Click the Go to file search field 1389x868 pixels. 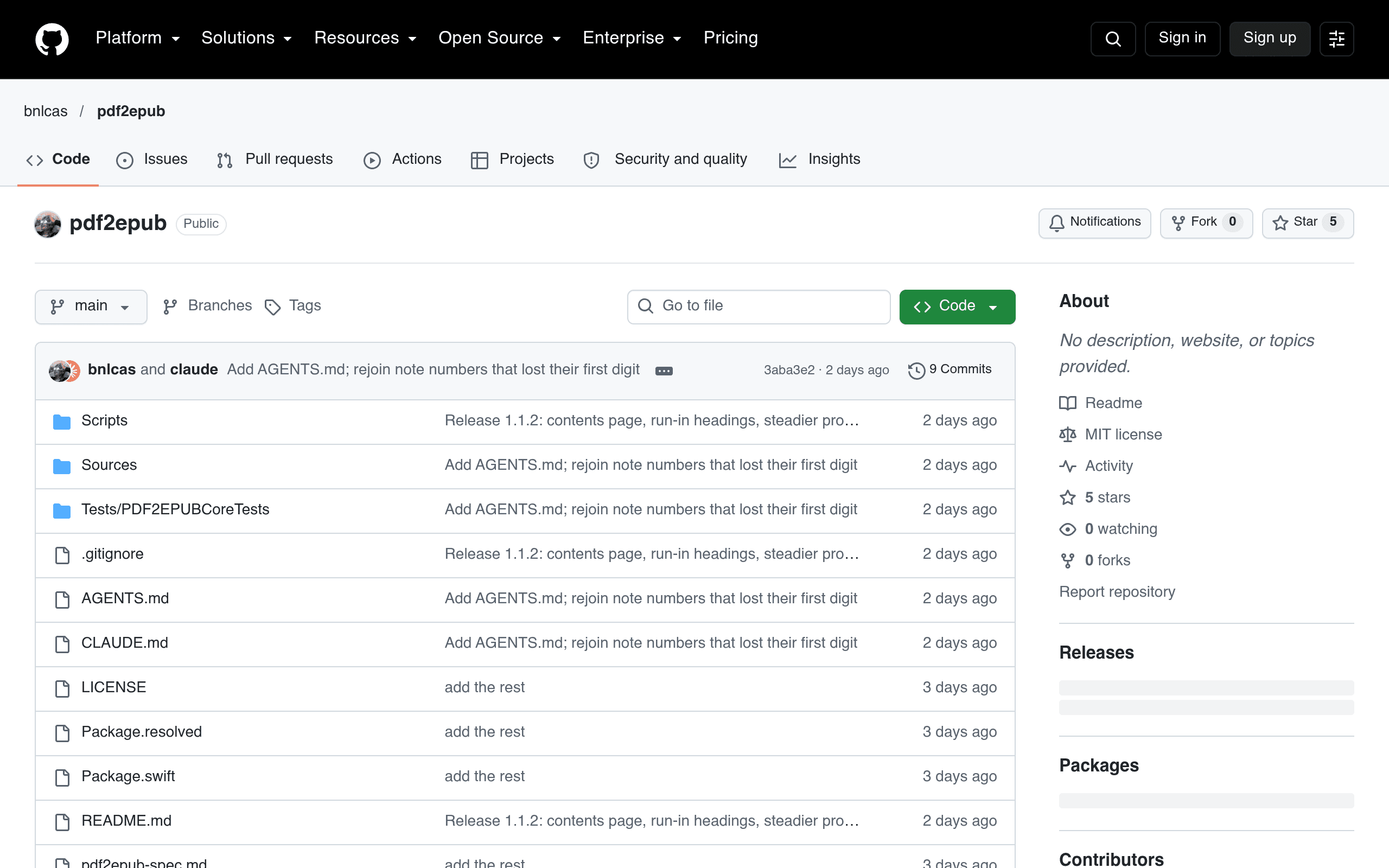click(x=759, y=307)
